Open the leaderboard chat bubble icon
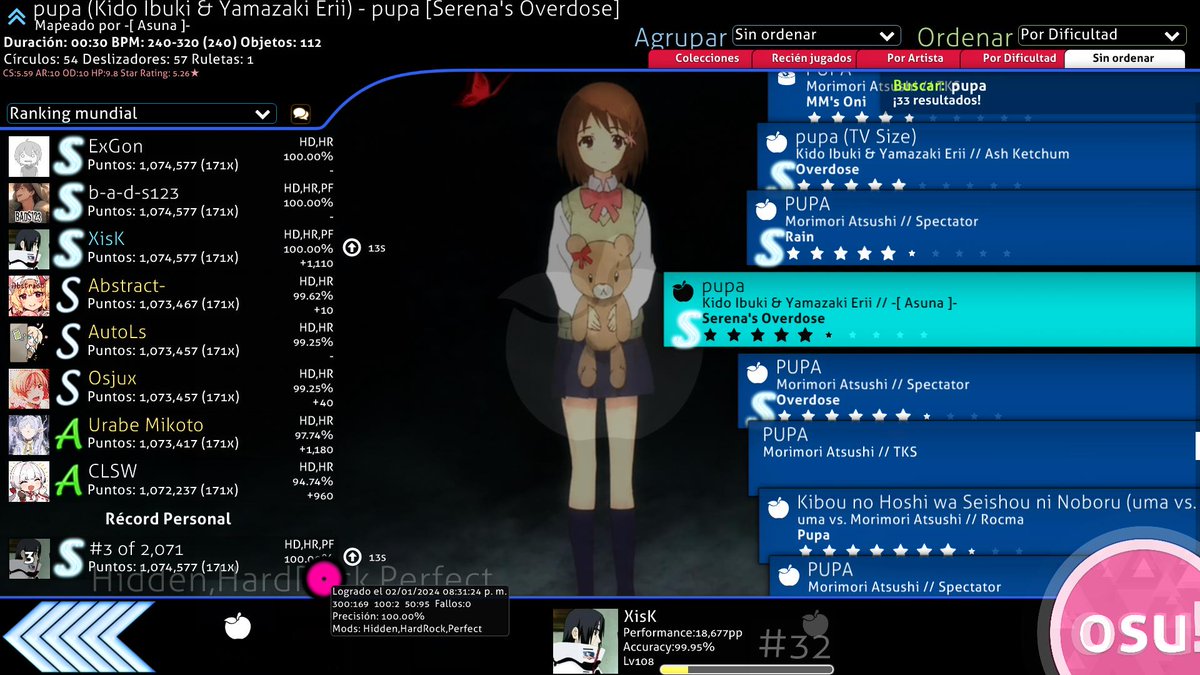The width and height of the screenshot is (1200, 675). coord(300,114)
